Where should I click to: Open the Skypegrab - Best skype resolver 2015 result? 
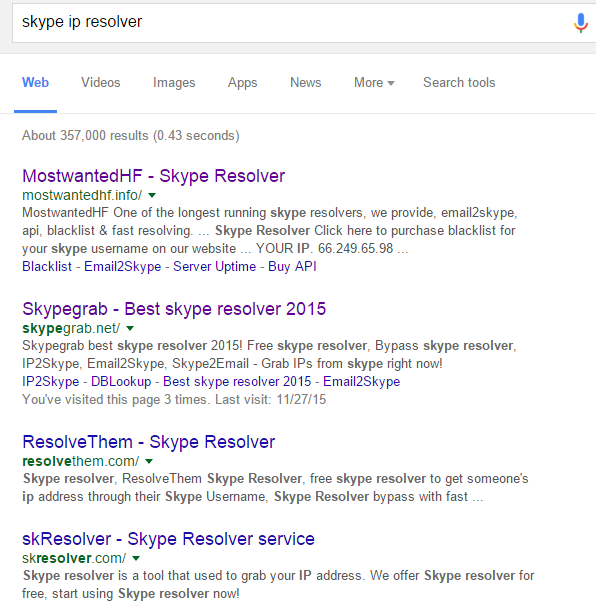click(x=174, y=309)
